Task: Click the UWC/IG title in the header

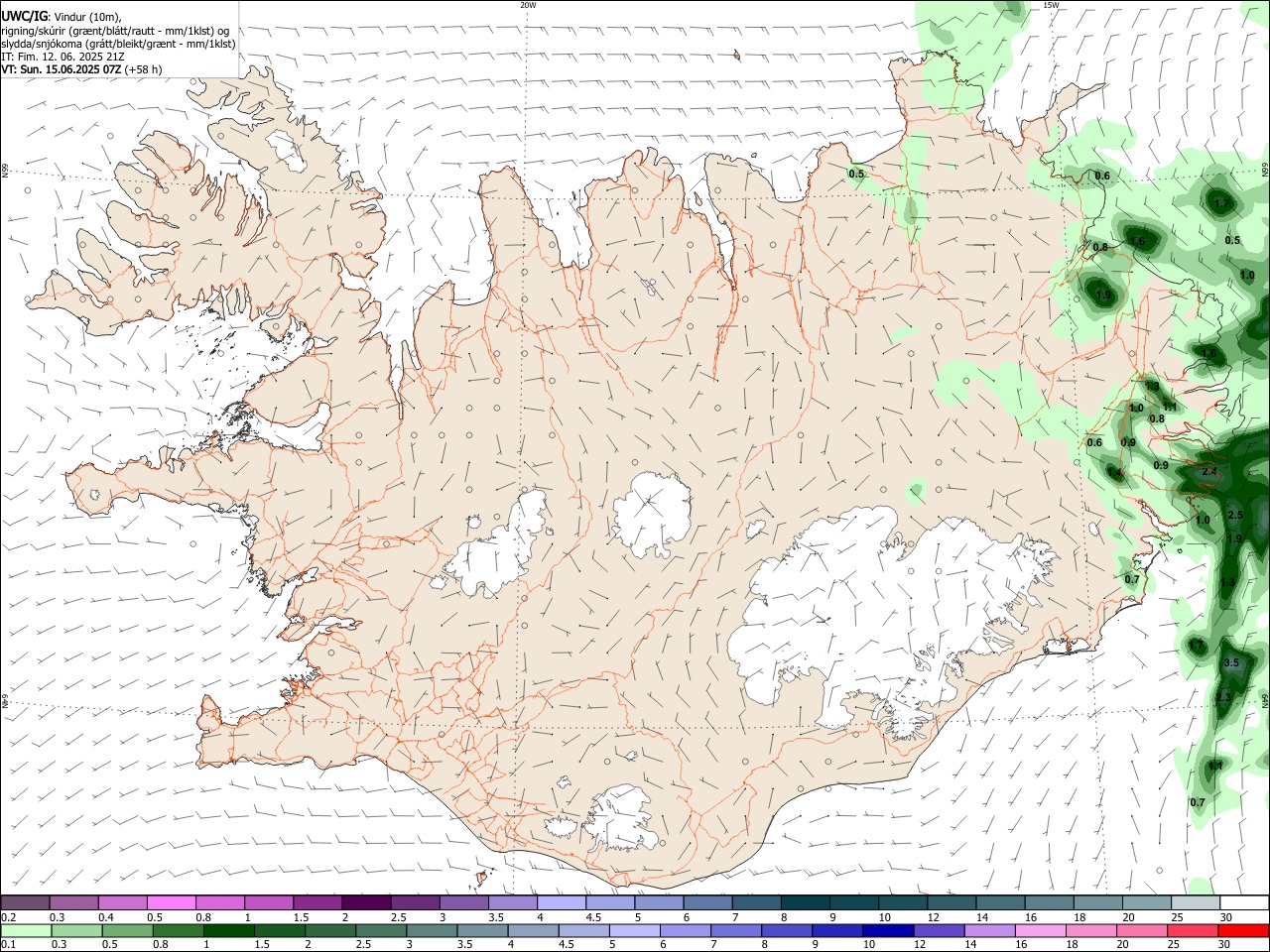Action: pos(24,17)
